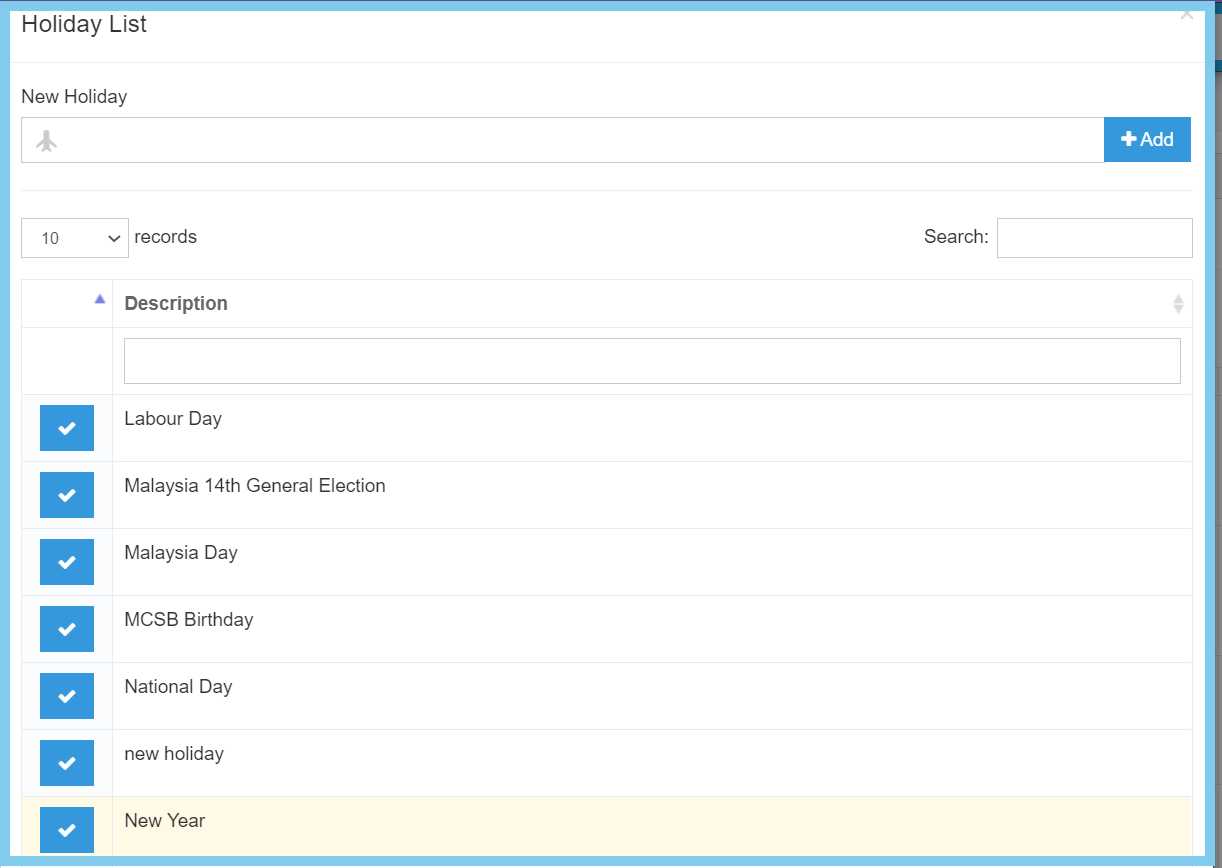The height and width of the screenshot is (868, 1222).
Task: Click the New Holiday name text field
Action: tap(580, 141)
